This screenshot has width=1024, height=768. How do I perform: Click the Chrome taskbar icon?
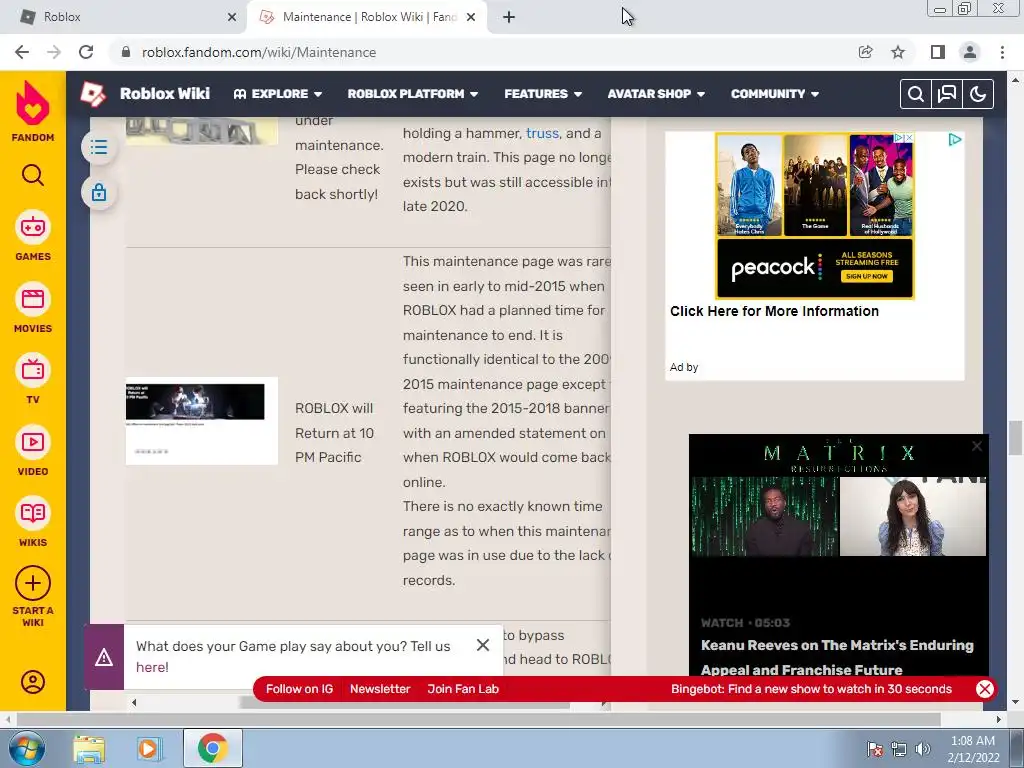click(213, 748)
